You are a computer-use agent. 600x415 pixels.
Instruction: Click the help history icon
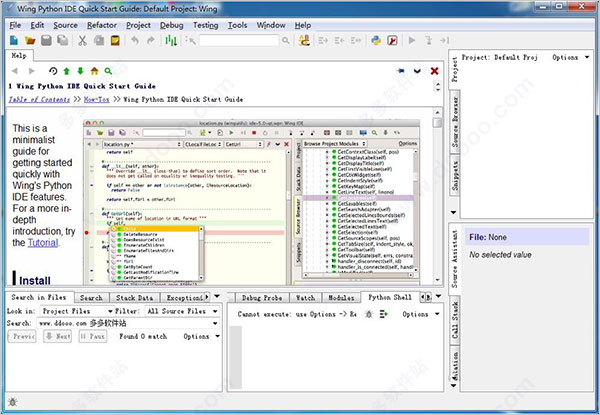(53, 71)
